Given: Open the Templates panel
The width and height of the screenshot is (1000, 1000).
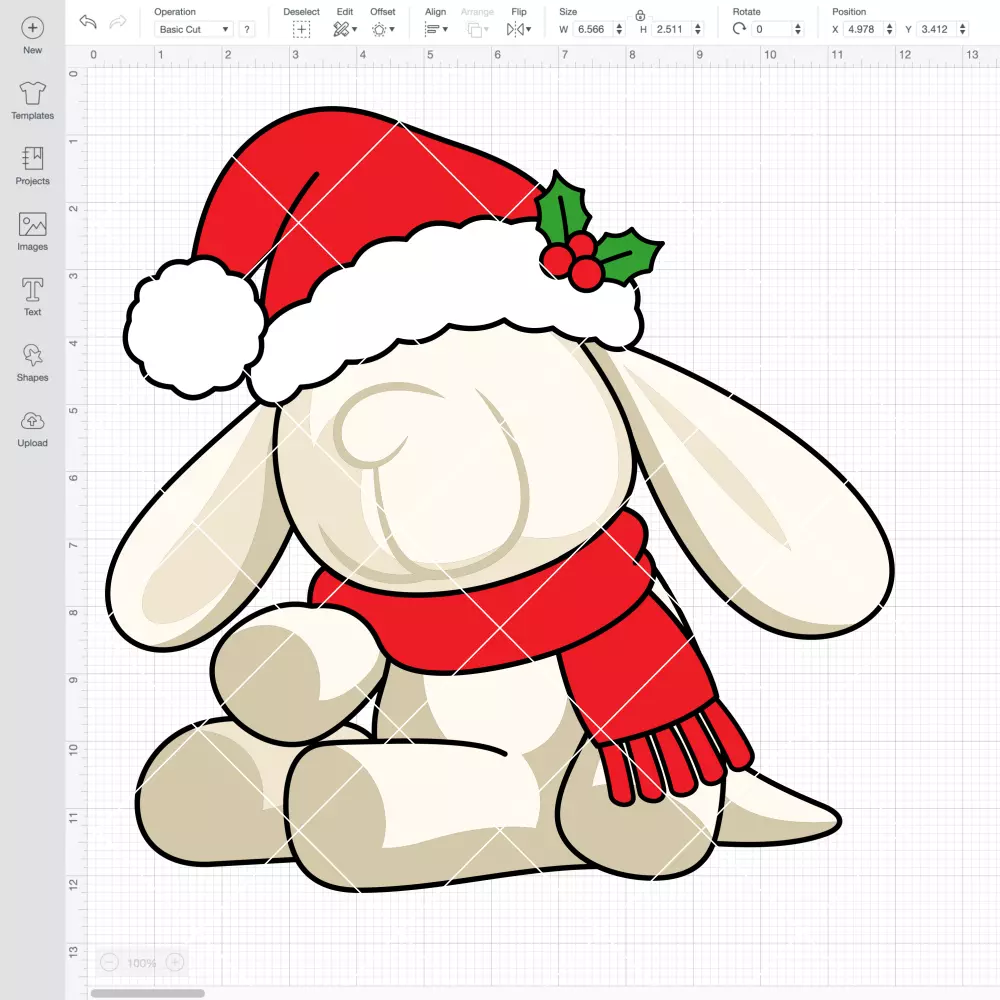Looking at the screenshot, I should click(33, 101).
